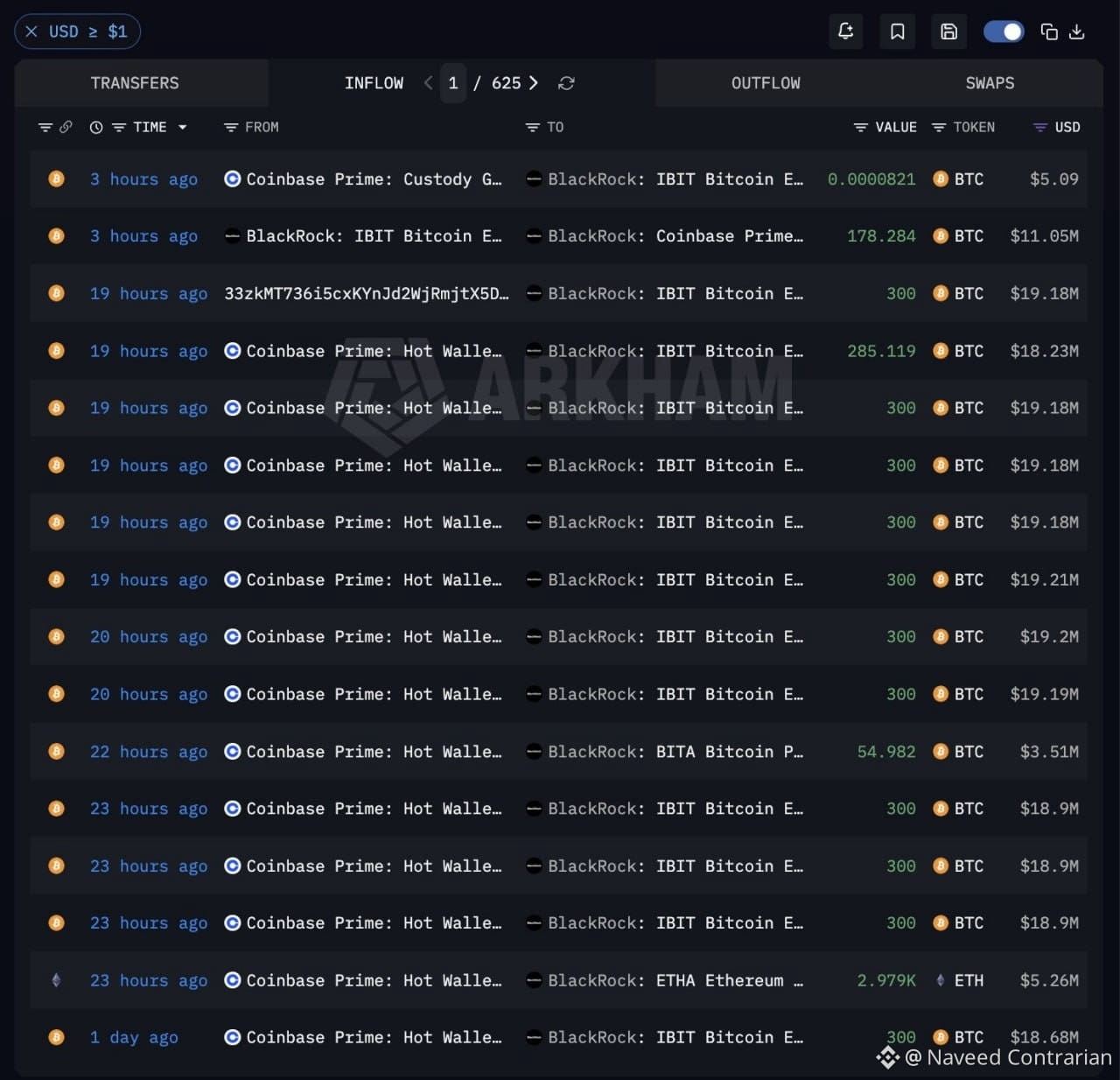Open the TIME column filter
The image size is (1120, 1080).
click(x=119, y=127)
